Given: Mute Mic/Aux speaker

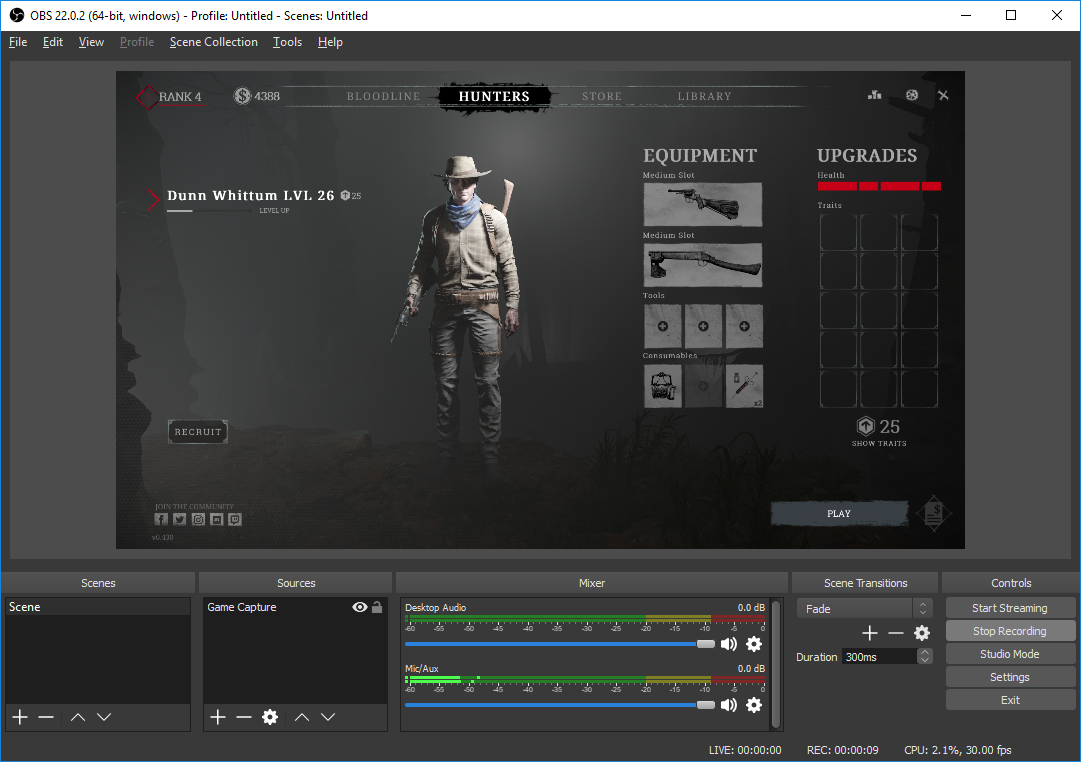Looking at the screenshot, I should pos(729,705).
